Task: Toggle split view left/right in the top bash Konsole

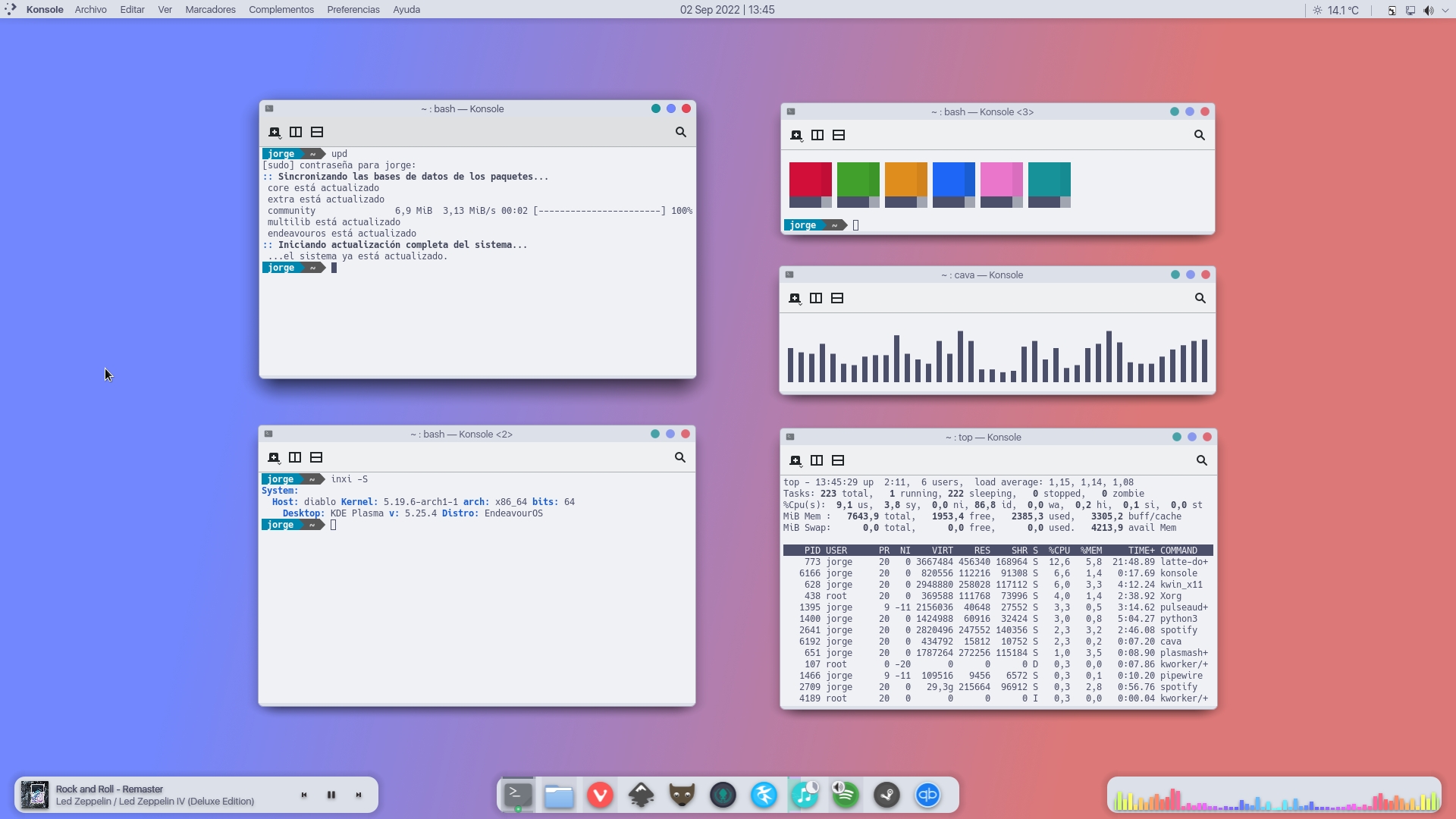Action: [x=296, y=132]
